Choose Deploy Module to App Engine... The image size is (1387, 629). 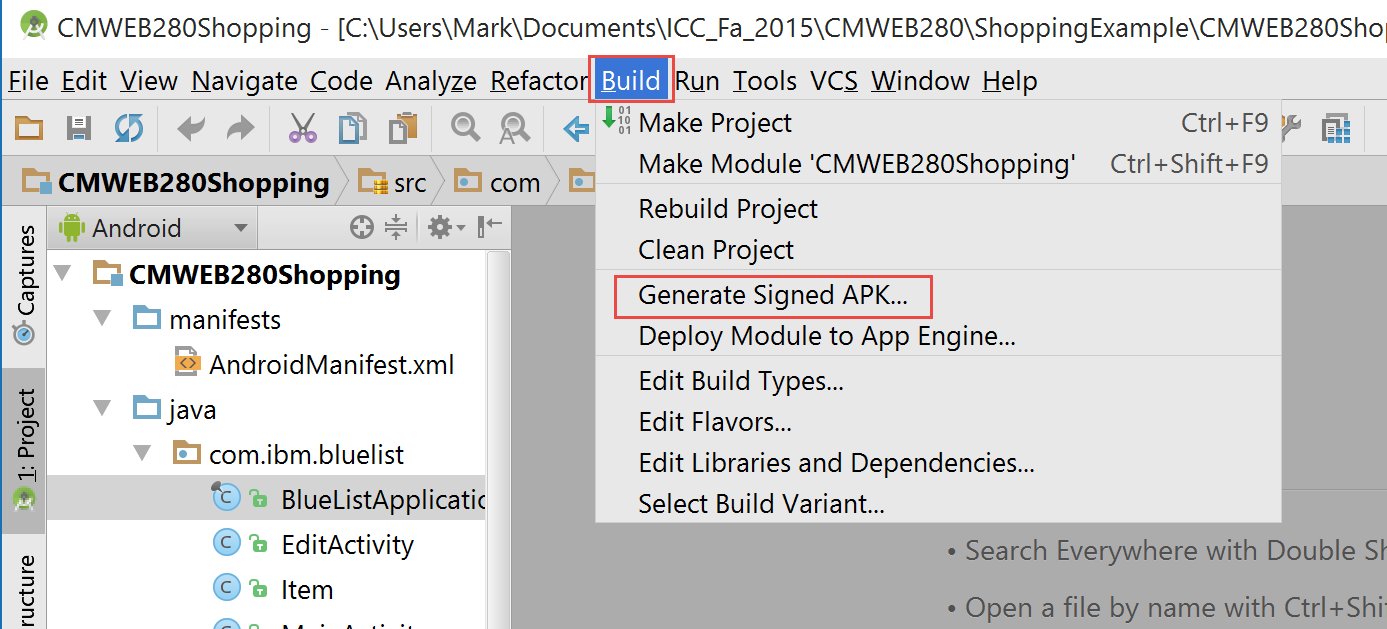[938, 336]
